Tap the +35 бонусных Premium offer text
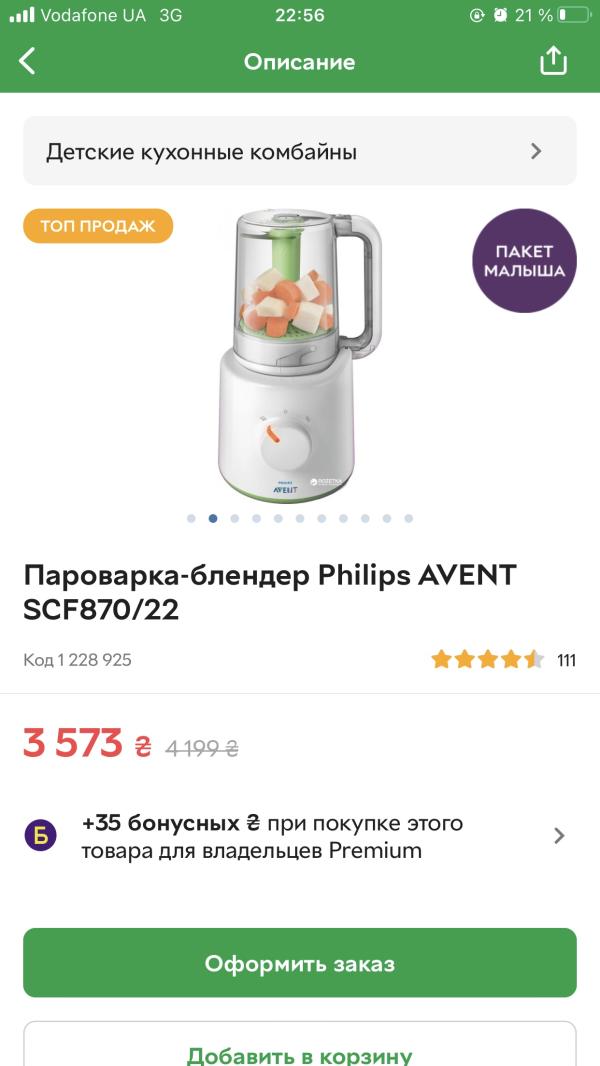Image resolution: width=600 pixels, height=1066 pixels. (272, 837)
